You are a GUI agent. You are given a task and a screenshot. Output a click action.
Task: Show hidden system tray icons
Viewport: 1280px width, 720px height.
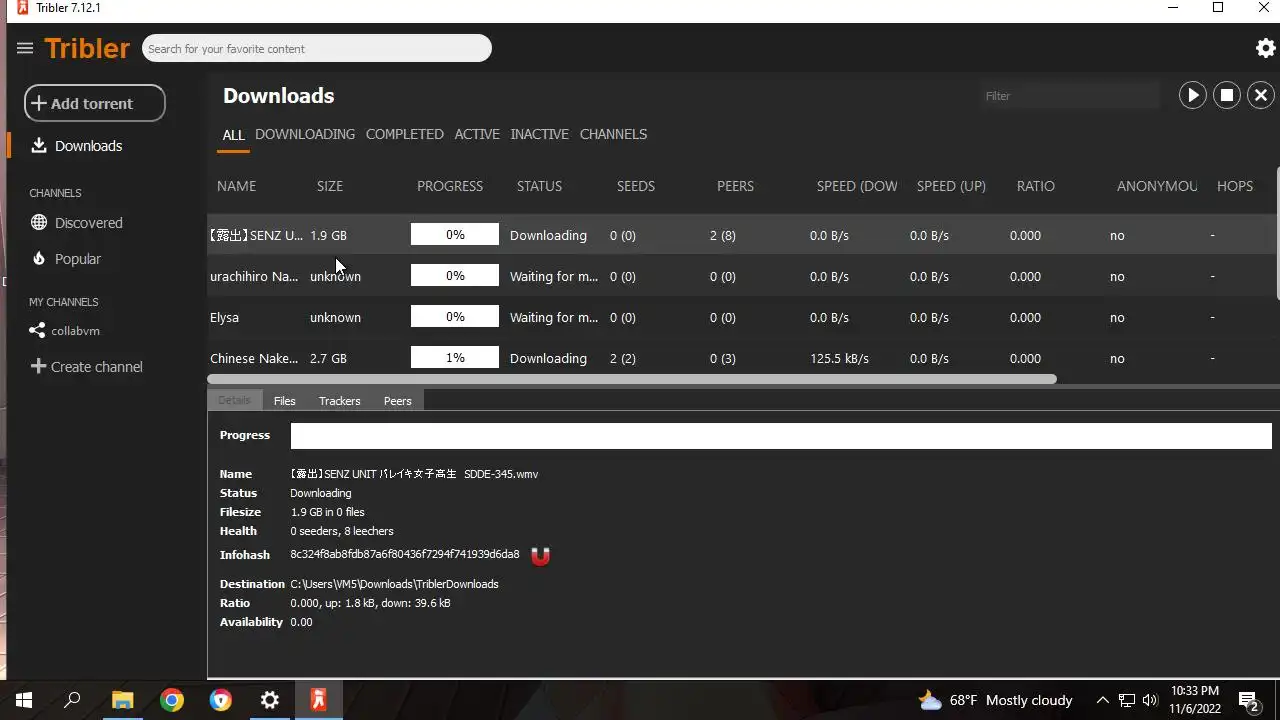pos(1102,700)
